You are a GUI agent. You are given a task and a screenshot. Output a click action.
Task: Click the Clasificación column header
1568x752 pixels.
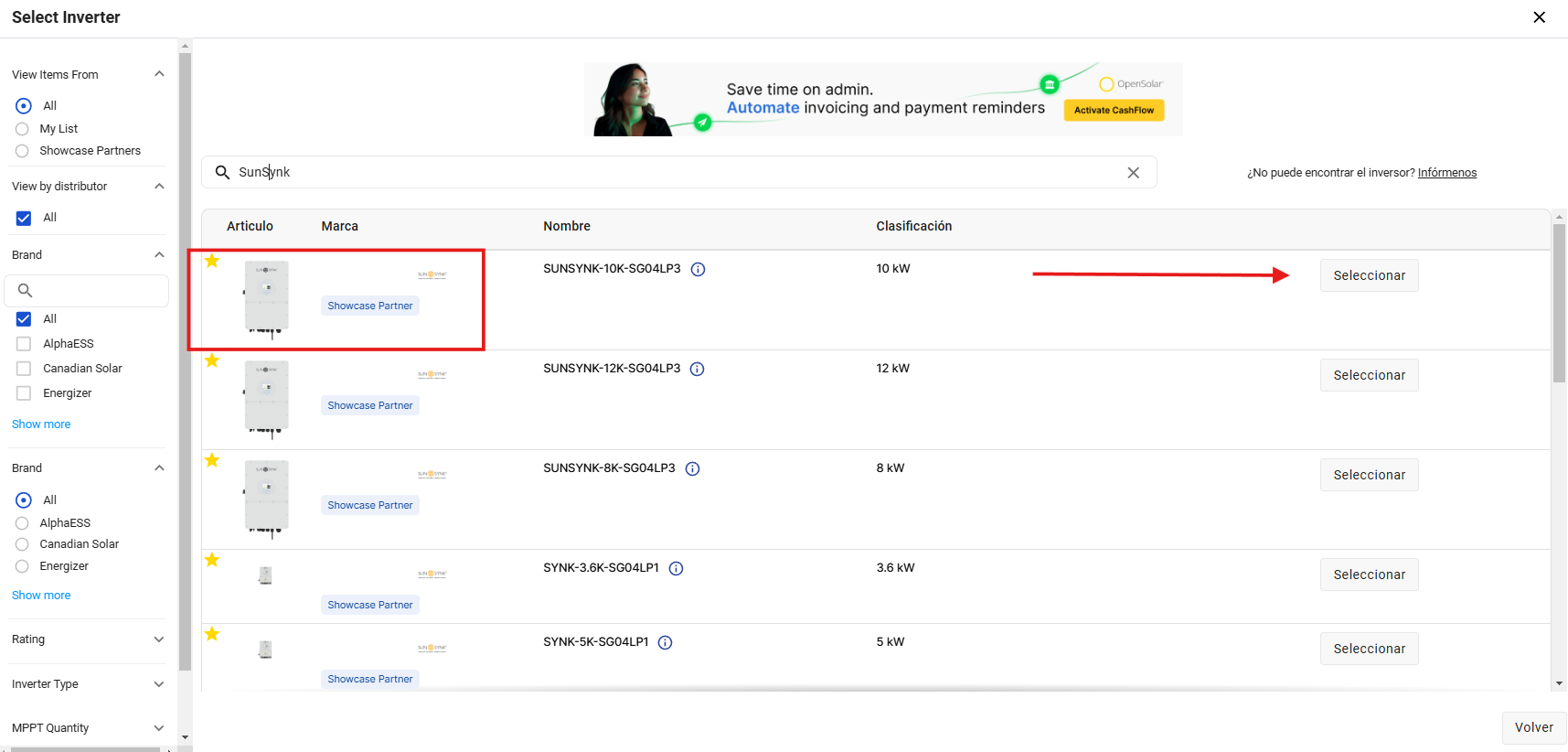tap(914, 226)
